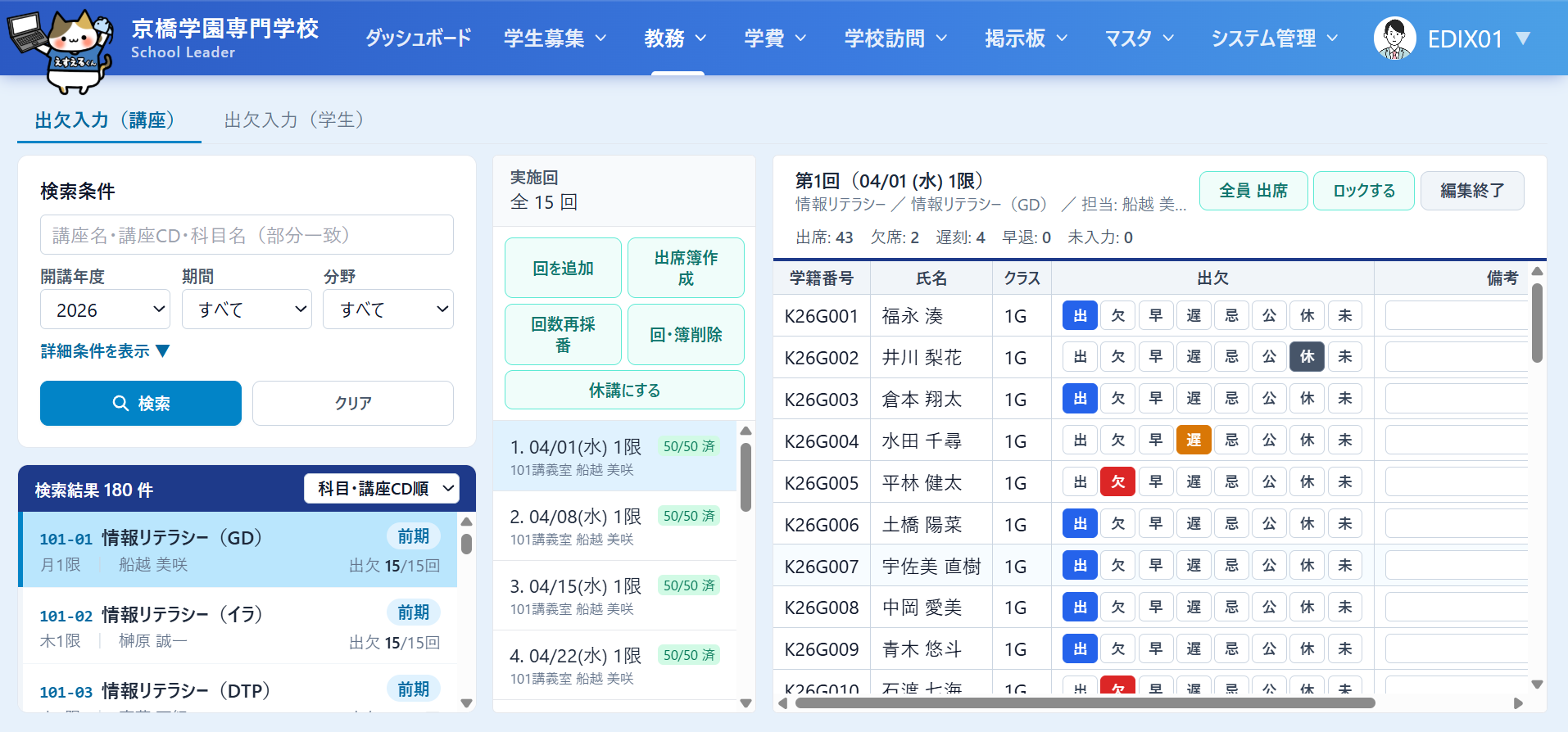The width and height of the screenshot is (1568, 732).
Task: Click the EDIX01 user avatar icon
Action: (x=1394, y=38)
